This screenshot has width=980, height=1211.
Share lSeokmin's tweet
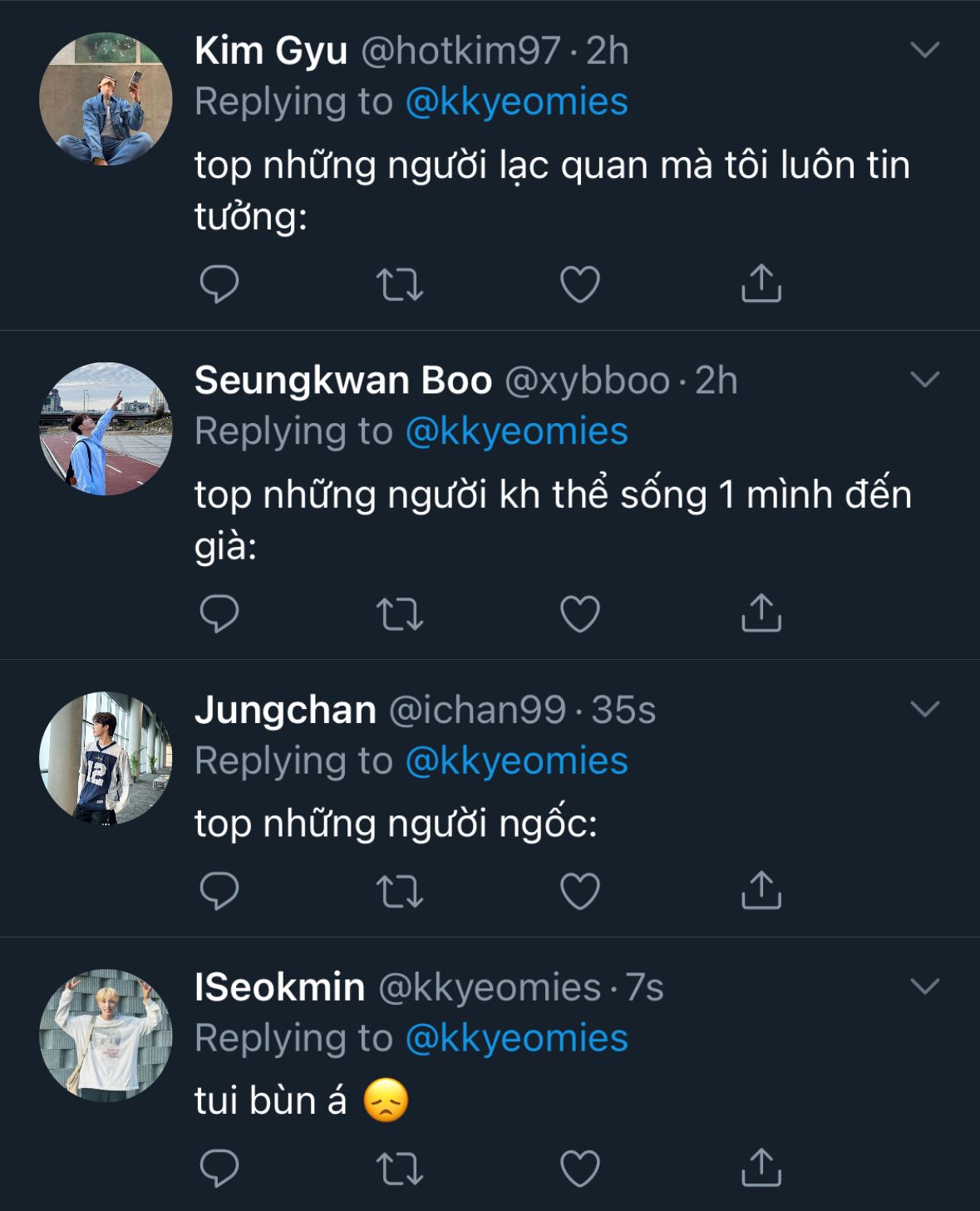coord(761,1168)
